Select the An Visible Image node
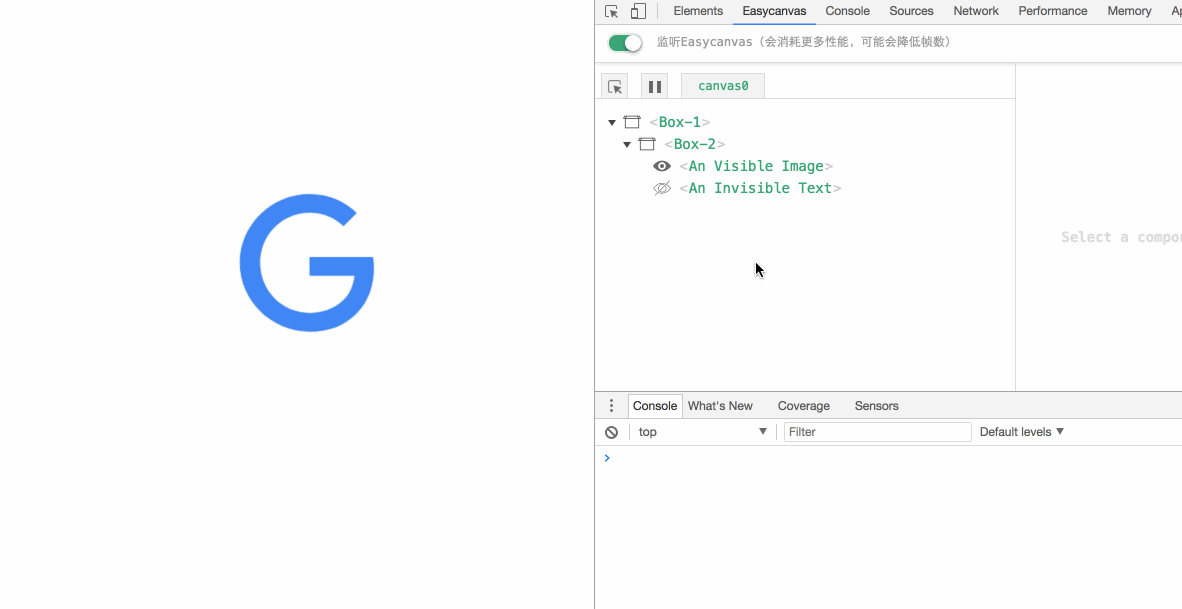Screen dimensions: 1182x609 point(756,166)
